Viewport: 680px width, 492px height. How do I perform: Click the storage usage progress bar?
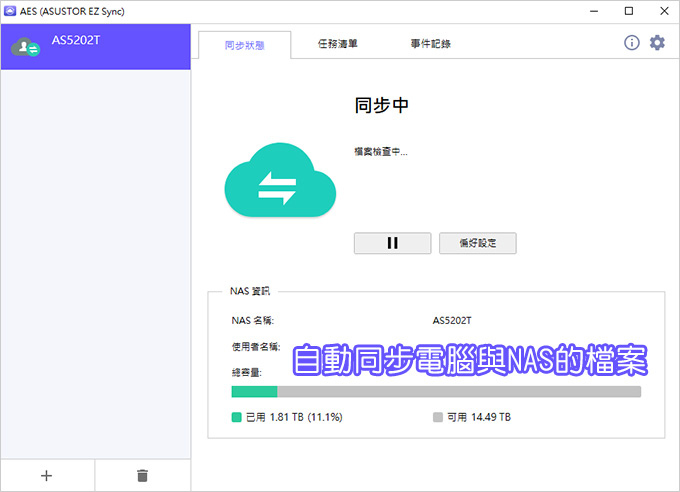coord(436,391)
